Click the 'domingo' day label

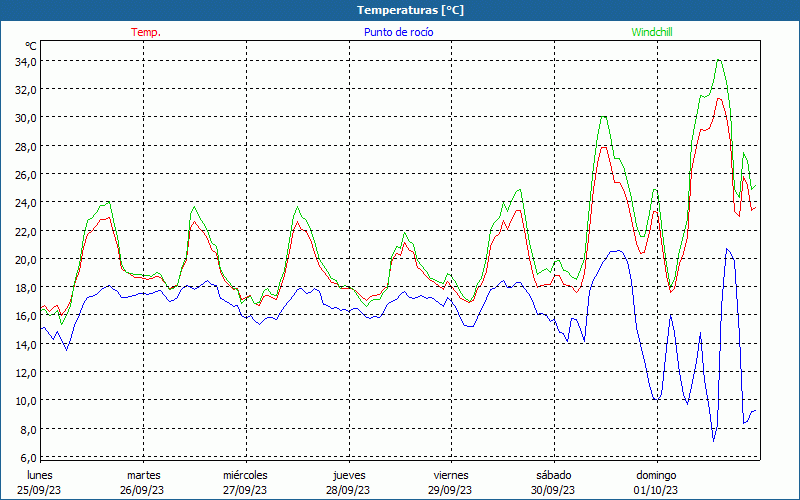coord(656,475)
